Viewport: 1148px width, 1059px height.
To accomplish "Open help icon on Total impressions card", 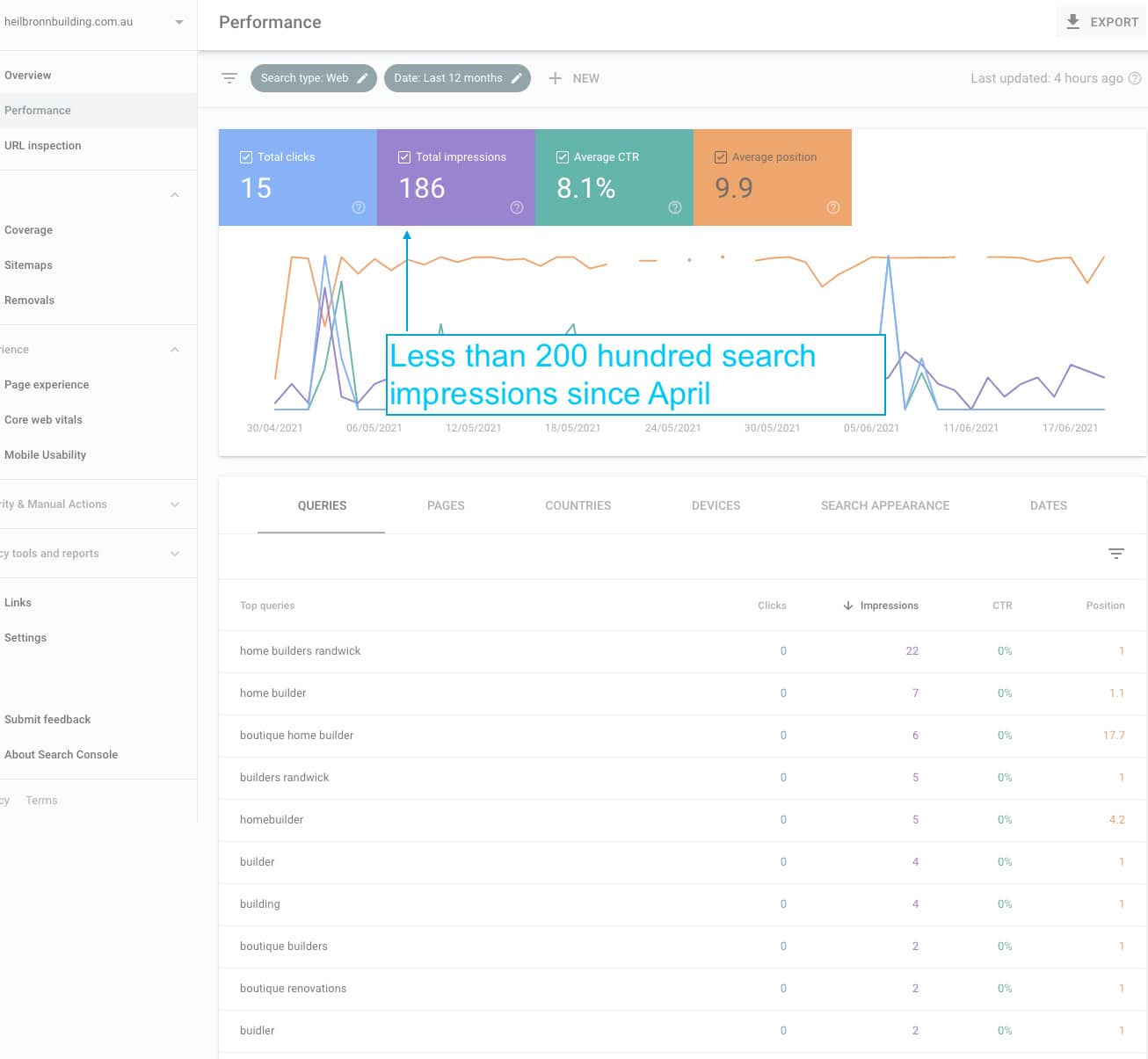I will (x=517, y=207).
